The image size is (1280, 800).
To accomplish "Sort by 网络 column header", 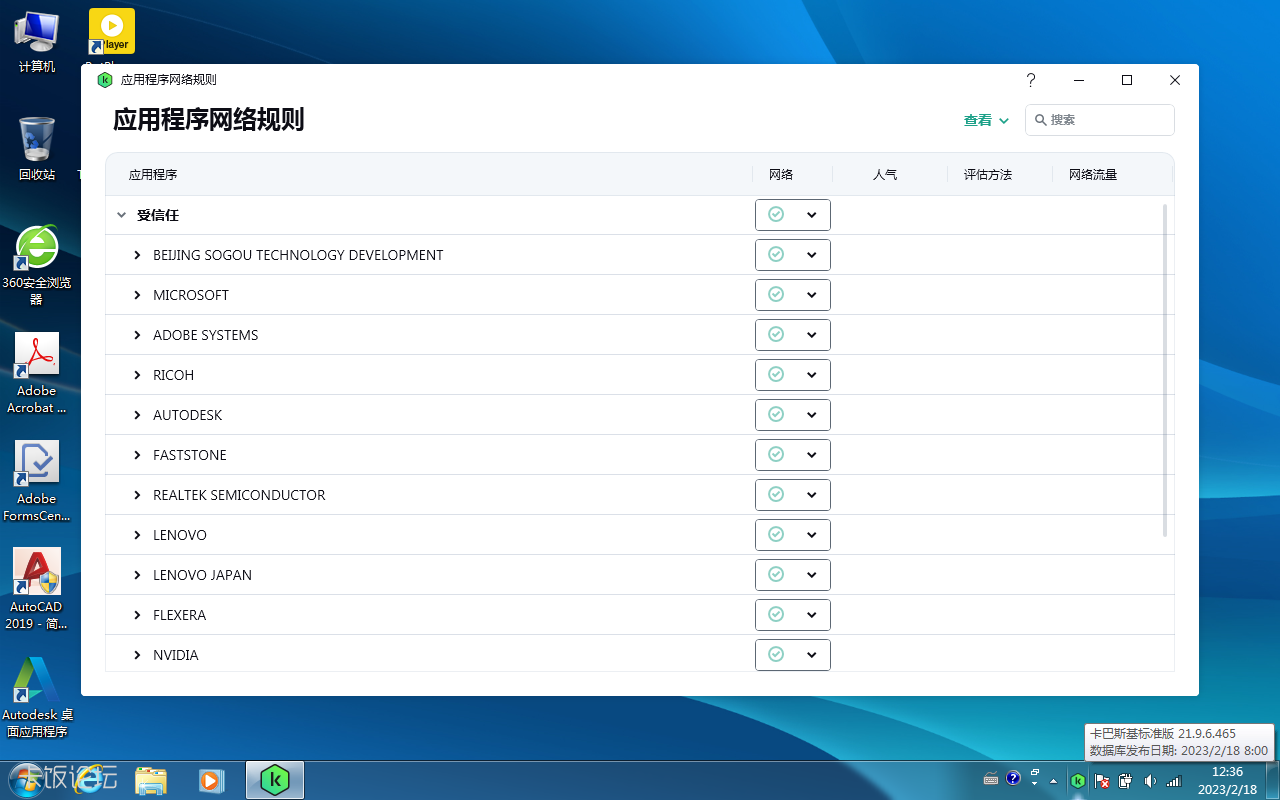I will pos(781,175).
